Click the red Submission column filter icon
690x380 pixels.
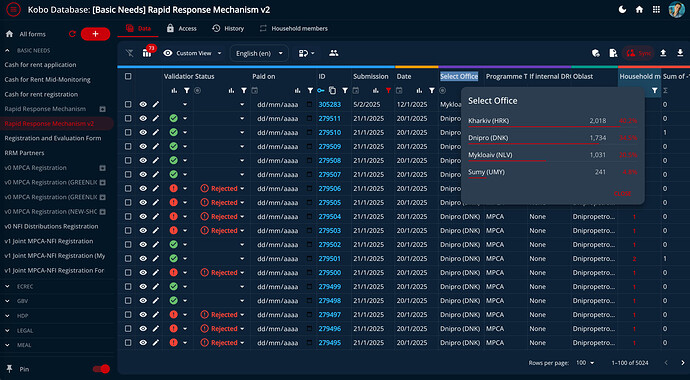click(388, 91)
